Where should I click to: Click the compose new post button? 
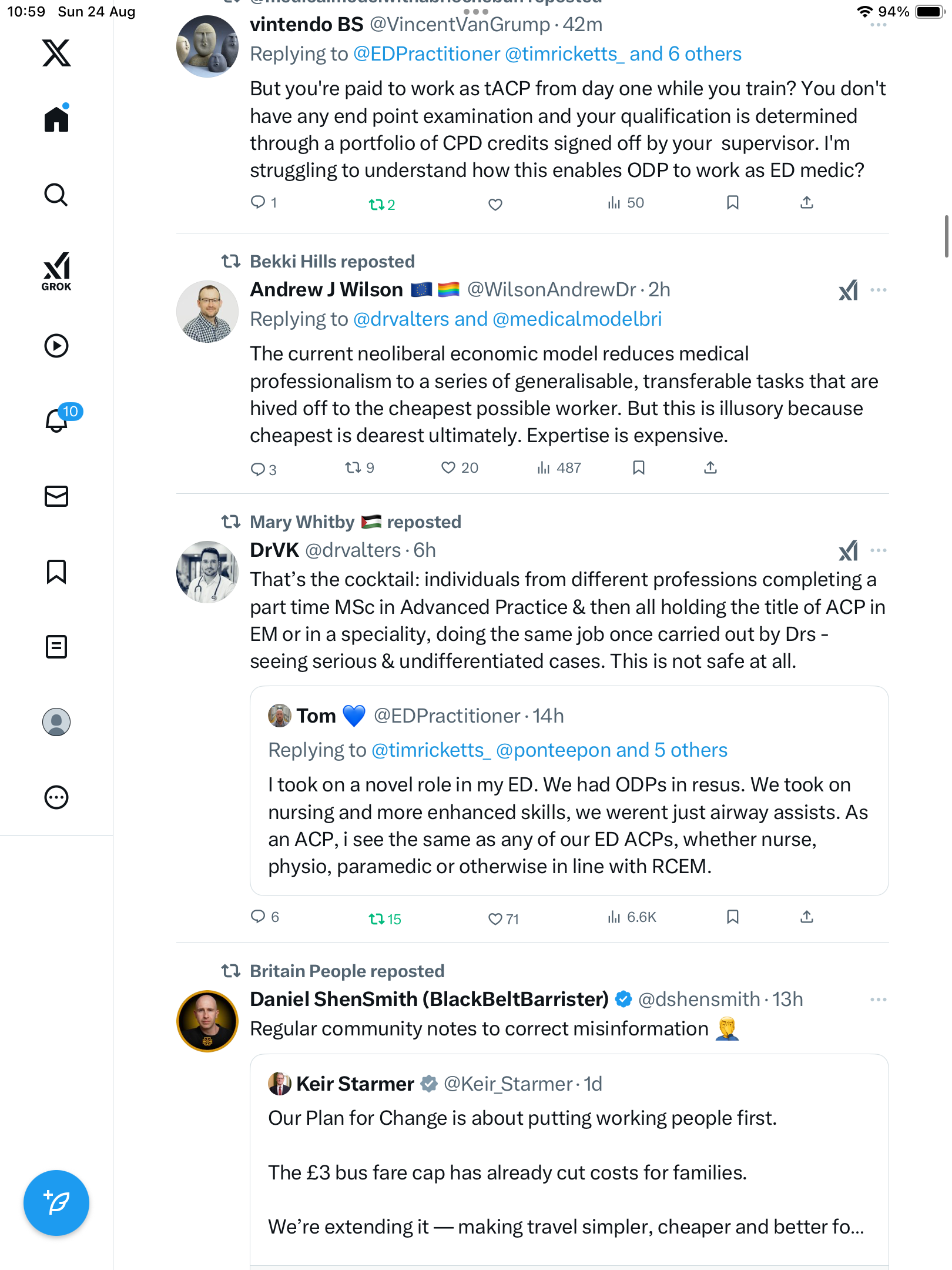click(56, 1203)
